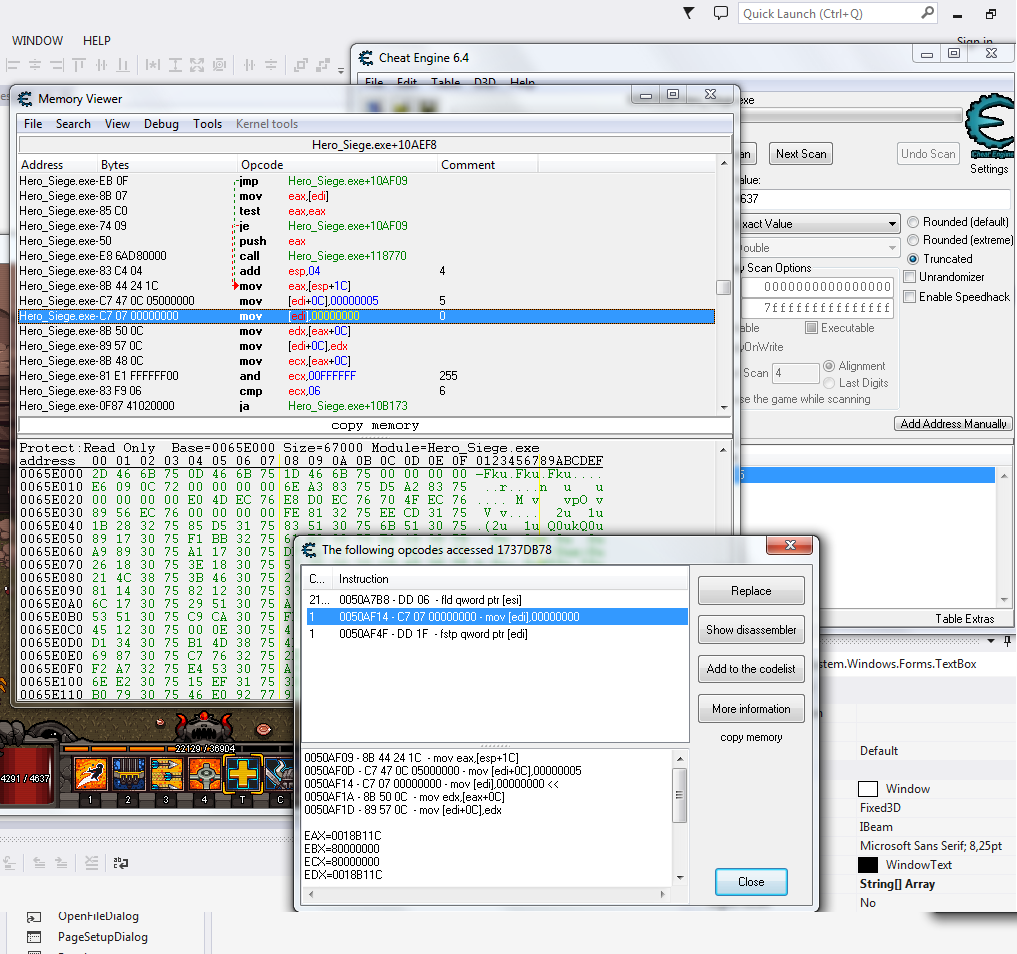1017x954 pixels.
Task: Open Debug menu in Memory Viewer
Action: coord(162,124)
